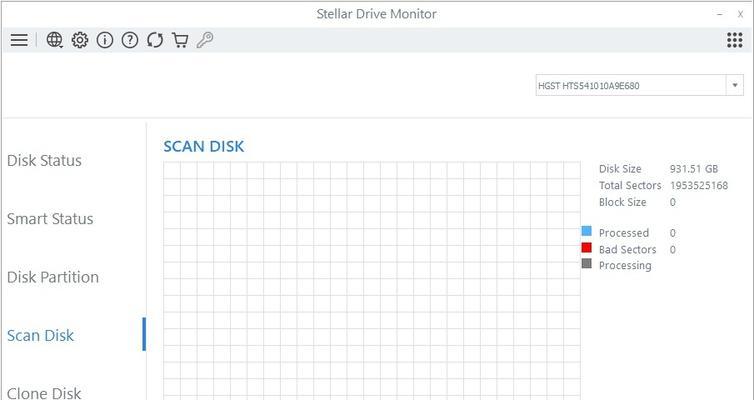Open the apps grid icon
This screenshot has height=400, width=754.
tap(735, 40)
